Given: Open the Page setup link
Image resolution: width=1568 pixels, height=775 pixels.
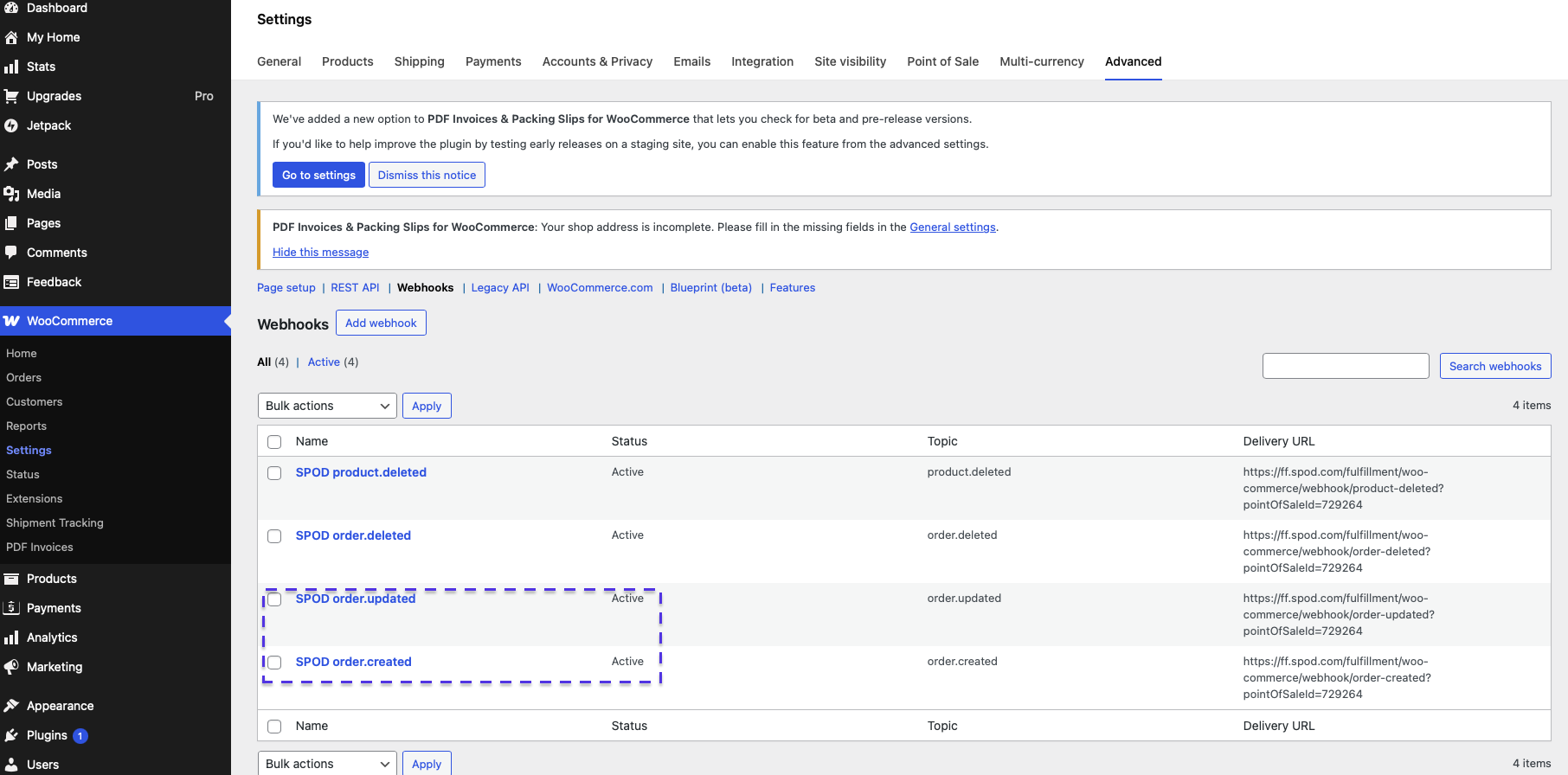Looking at the screenshot, I should (x=286, y=287).
